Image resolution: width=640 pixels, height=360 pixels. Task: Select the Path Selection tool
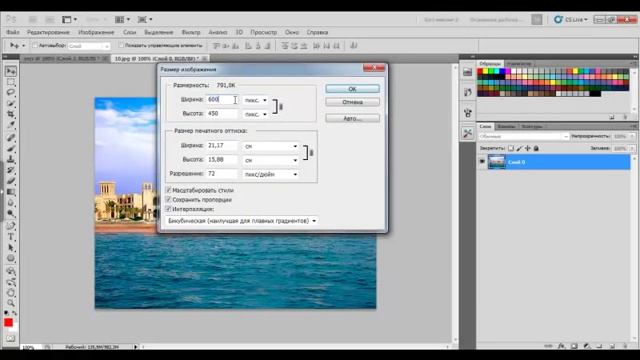11,248
